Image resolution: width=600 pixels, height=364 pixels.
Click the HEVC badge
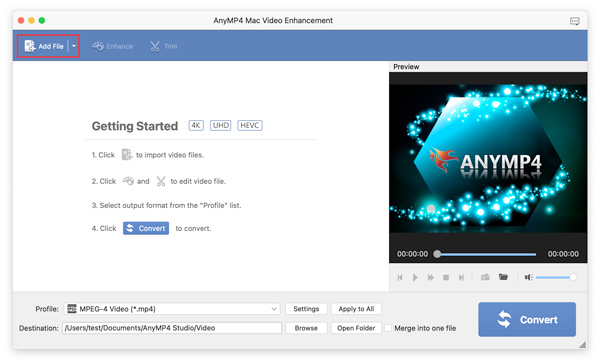[250, 125]
